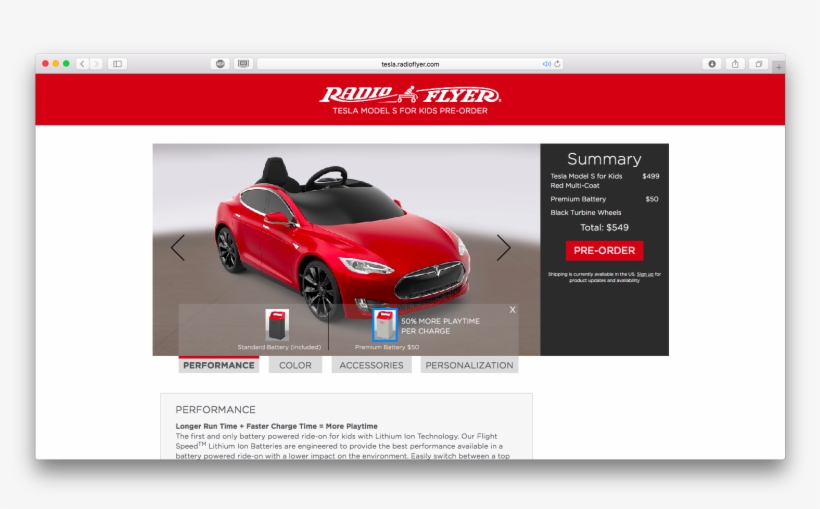Click the Summary heading
820x509 pixels.
pyautogui.click(x=604, y=159)
